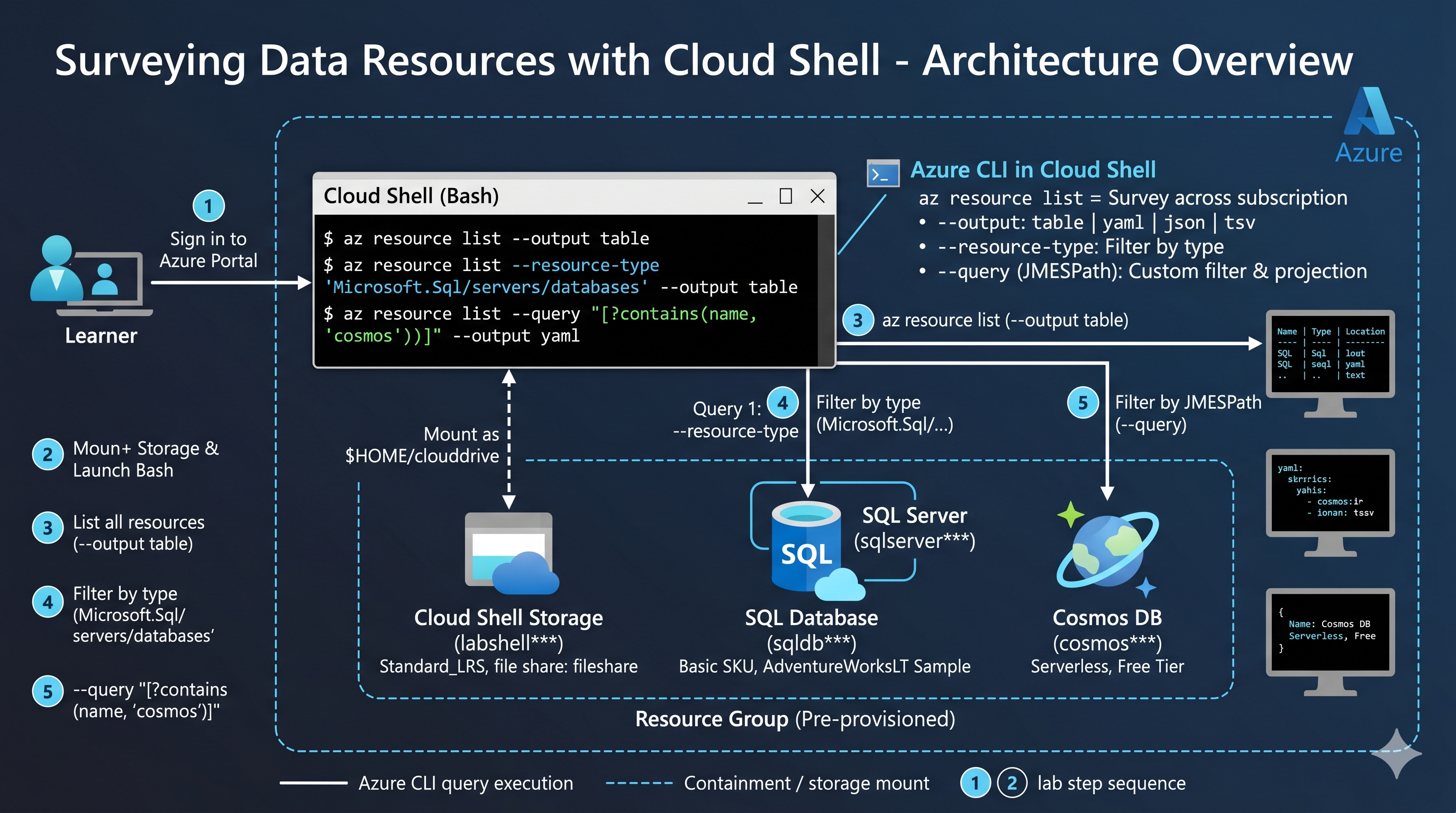Open the monitor showing the Name/Type/Location table
Image resolution: width=1456 pixels, height=813 pixels.
(1330, 363)
